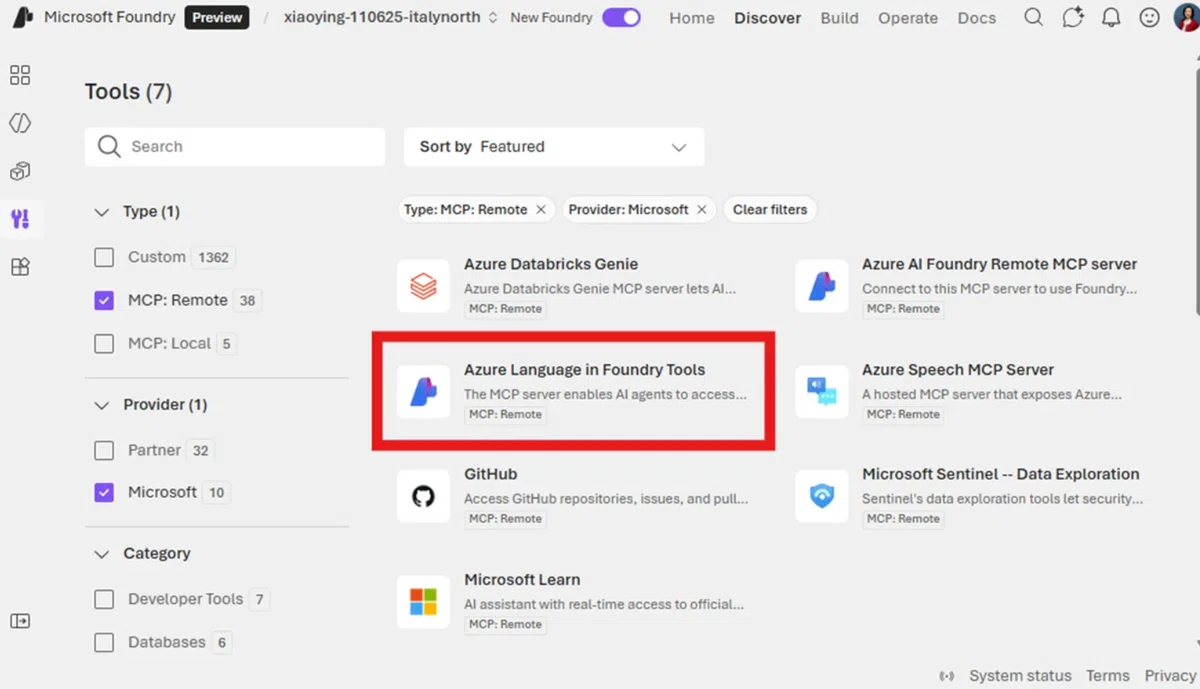Open the Microsoft Learn tool title
This screenshot has width=1200, height=689.
522,579
